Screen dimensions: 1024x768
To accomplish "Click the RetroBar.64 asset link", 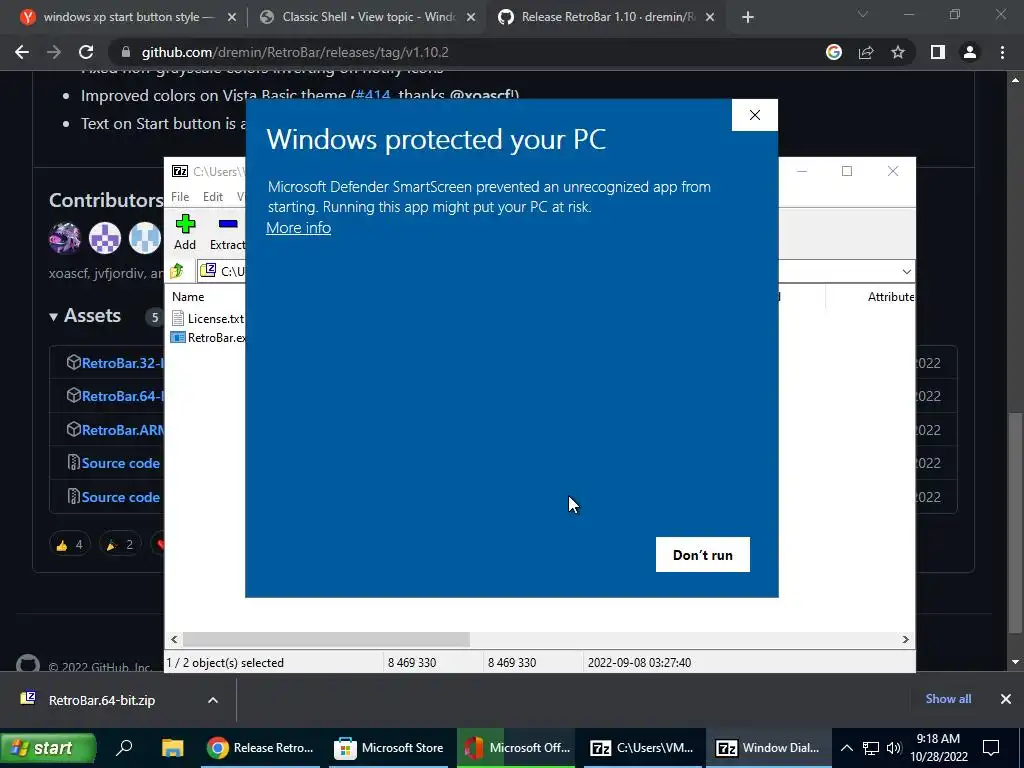I will coord(123,396).
